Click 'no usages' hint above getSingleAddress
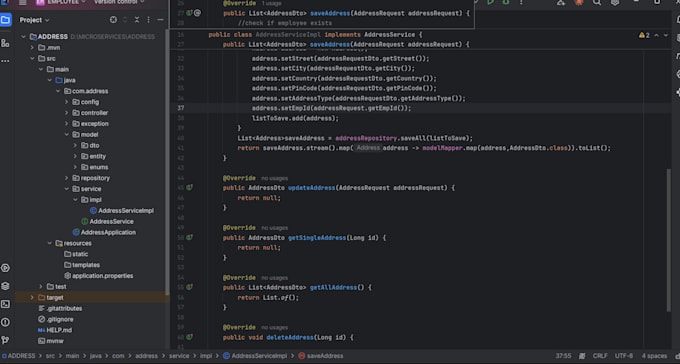The width and height of the screenshot is (680, 364). tap(275, 228)
